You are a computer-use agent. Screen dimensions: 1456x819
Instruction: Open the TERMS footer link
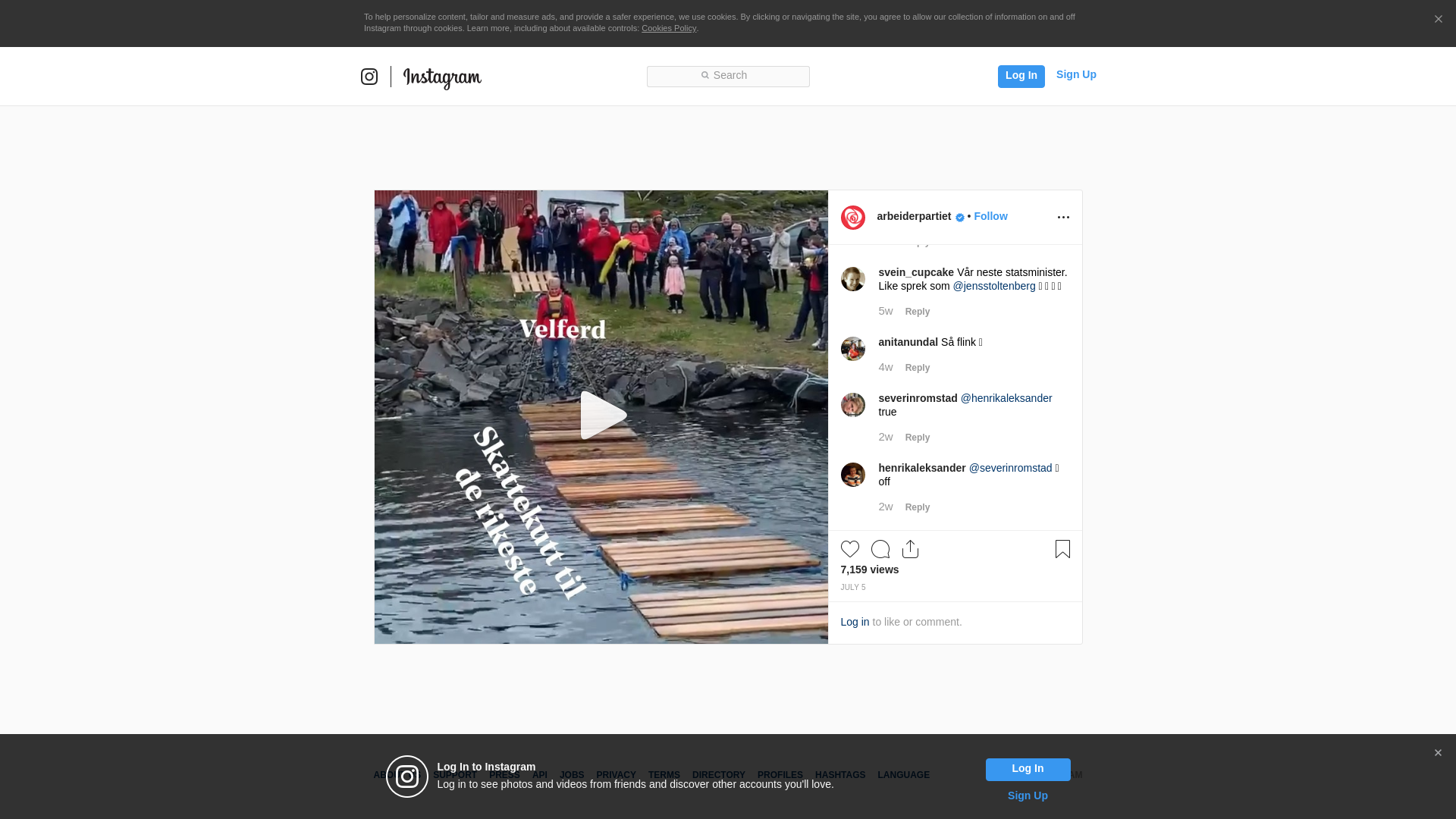click(x=664, y=775)
